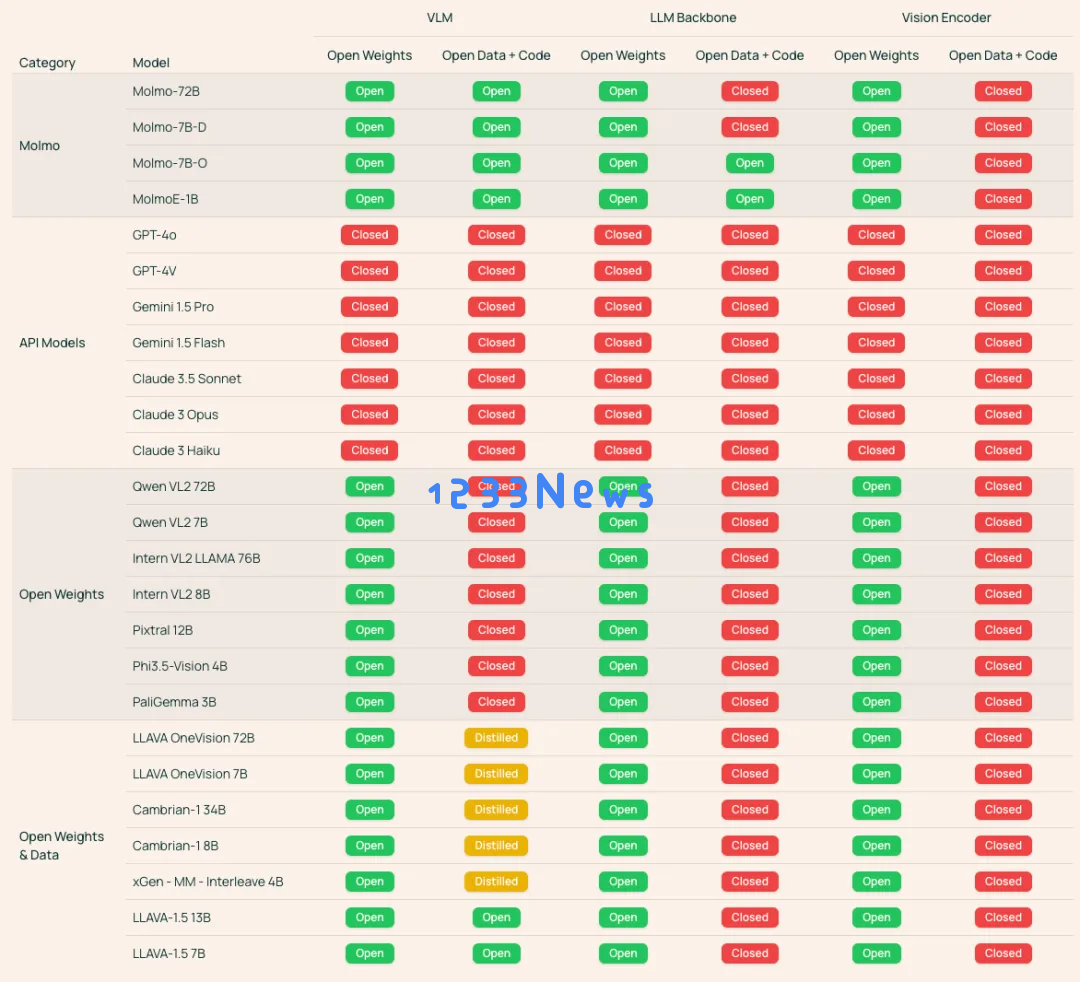The width and height of the screenshot is (1080, 982).
Task: Select the PaliGemma 3B model name
Action: (x=174, y=702)
